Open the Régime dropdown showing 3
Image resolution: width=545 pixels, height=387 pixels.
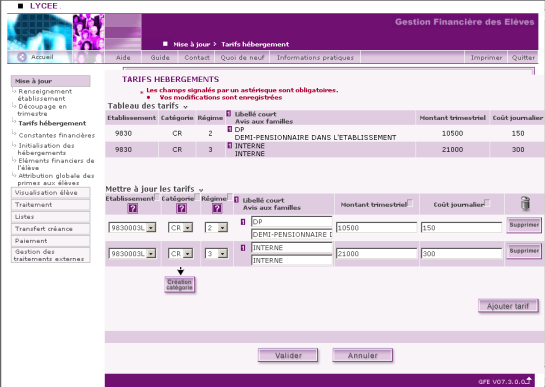[216, 253]
